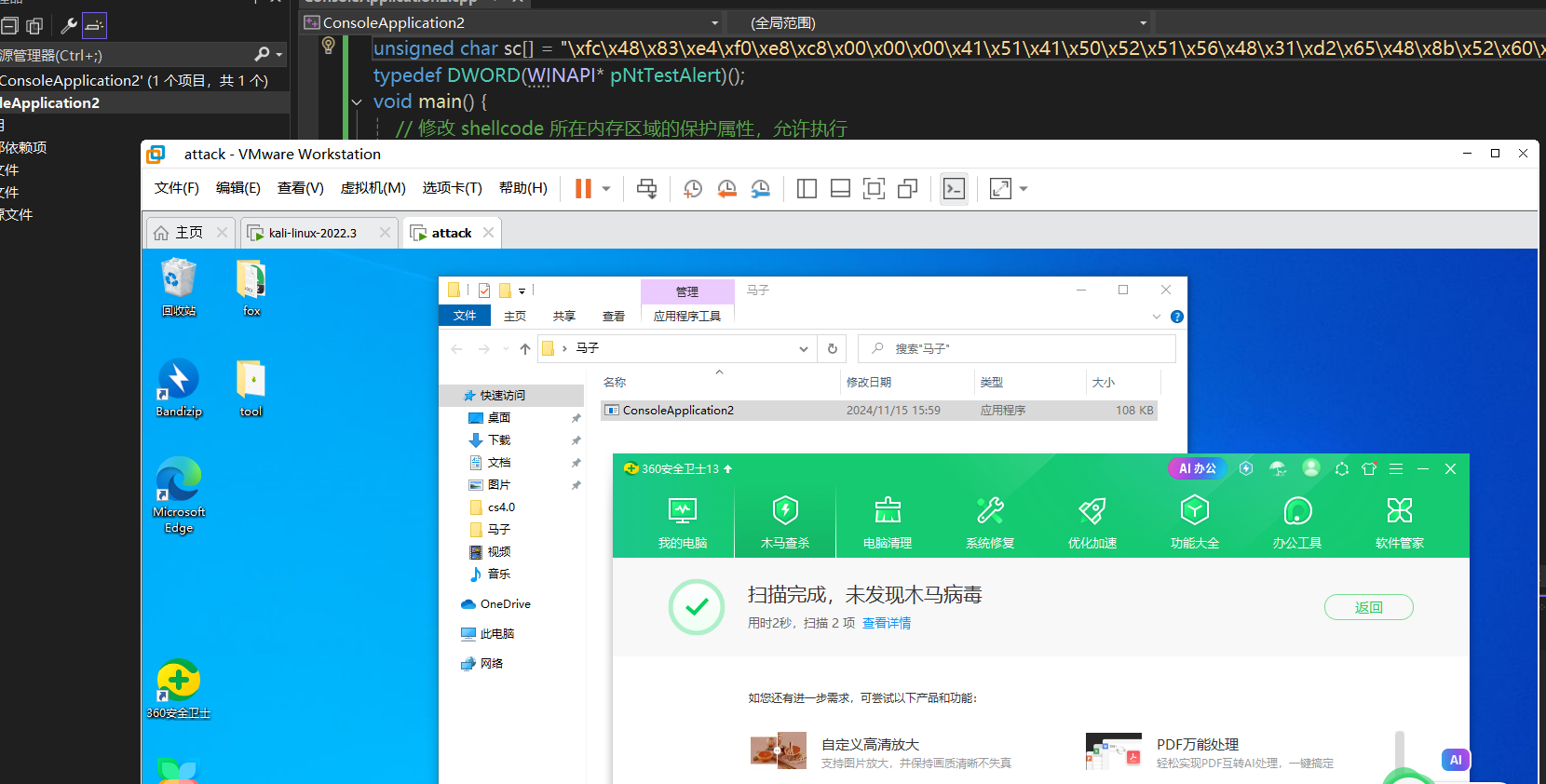The height and width of the screenshot is (784, 1546).
Task: Open the 回收站 recycle bin on desktop
Action: [179, 289]
